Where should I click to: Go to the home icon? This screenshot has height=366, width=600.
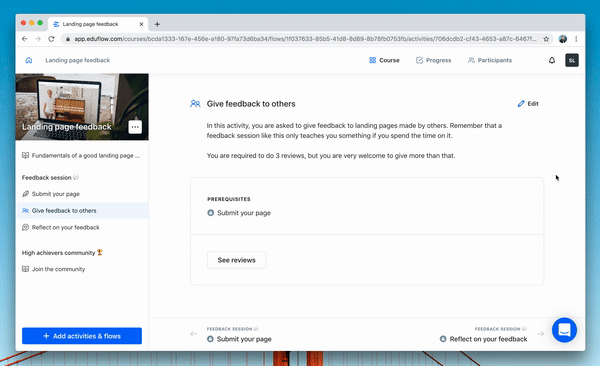(29, 60)
